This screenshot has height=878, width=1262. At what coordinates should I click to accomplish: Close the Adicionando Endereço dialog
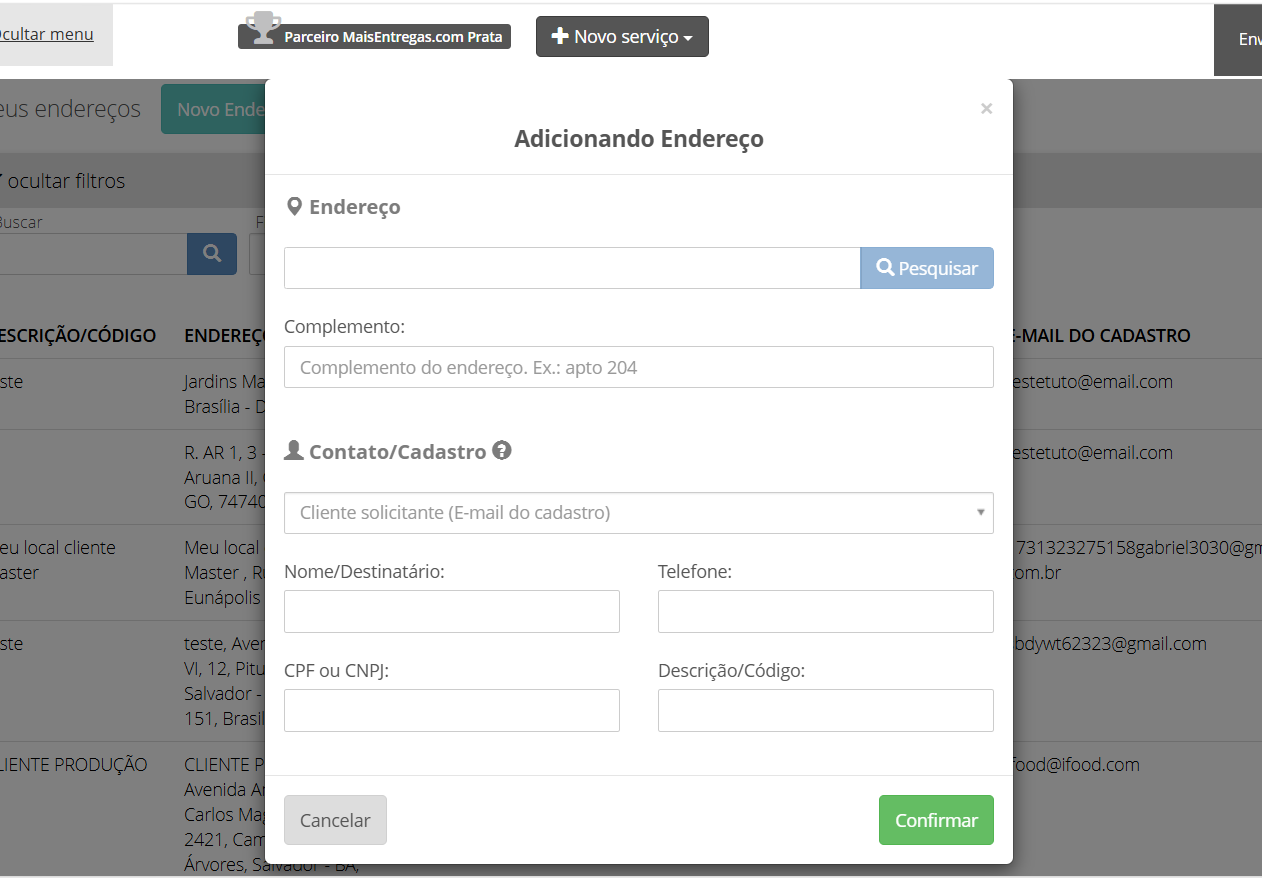tap(986, 108)
